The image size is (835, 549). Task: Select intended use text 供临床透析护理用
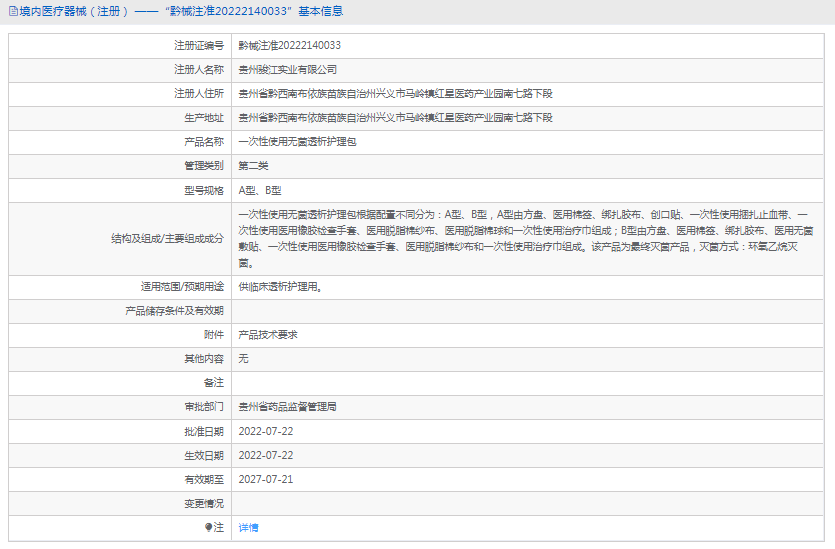point(280,287)
